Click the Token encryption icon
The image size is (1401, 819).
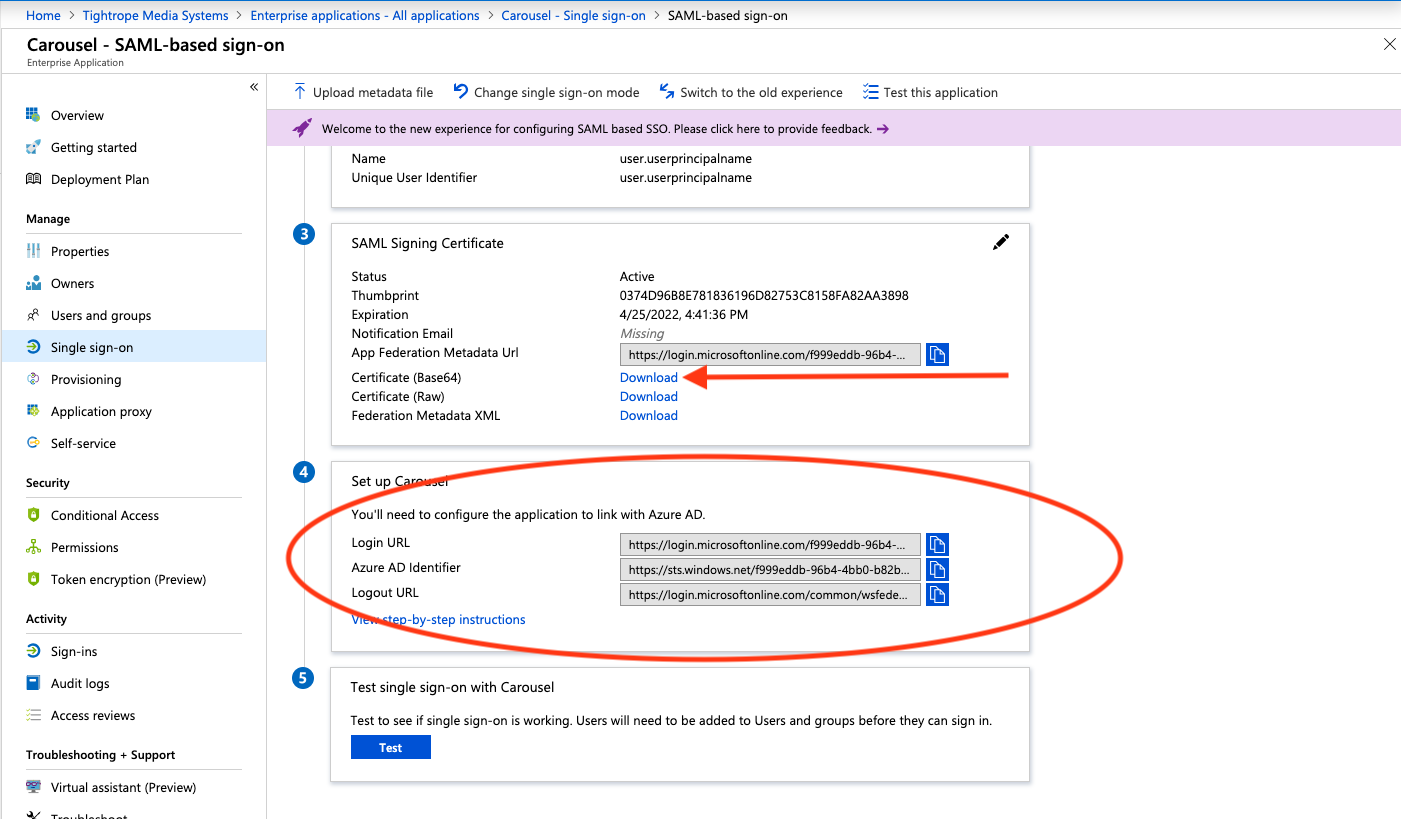[33, 579]
